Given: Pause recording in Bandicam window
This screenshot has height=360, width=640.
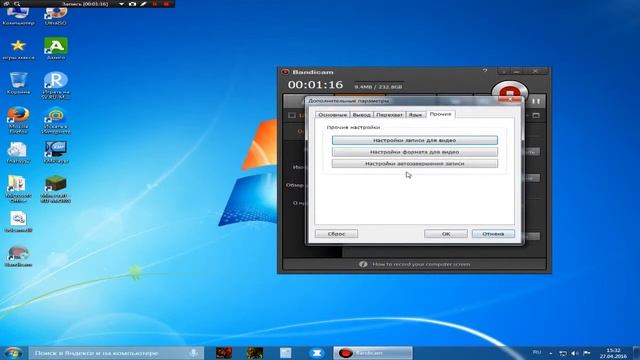Looking at the screenshot, I should 536,101.
